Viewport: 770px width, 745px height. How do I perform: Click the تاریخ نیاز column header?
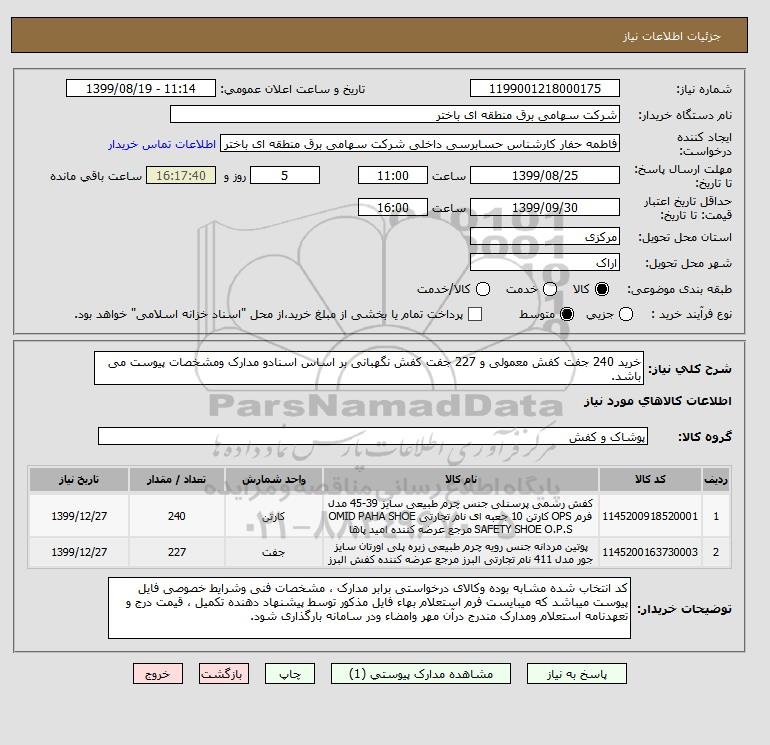[79, 479]
